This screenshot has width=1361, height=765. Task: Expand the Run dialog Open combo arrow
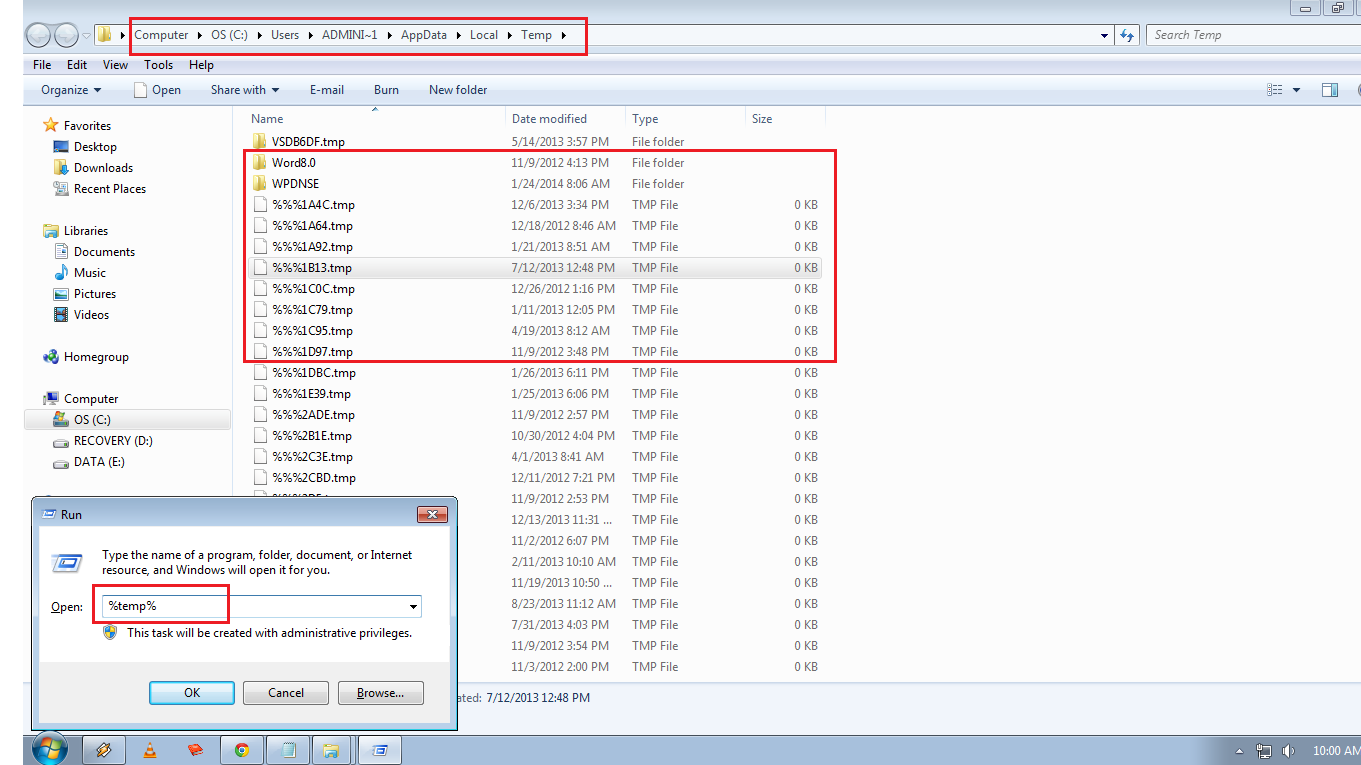point(412,607)
